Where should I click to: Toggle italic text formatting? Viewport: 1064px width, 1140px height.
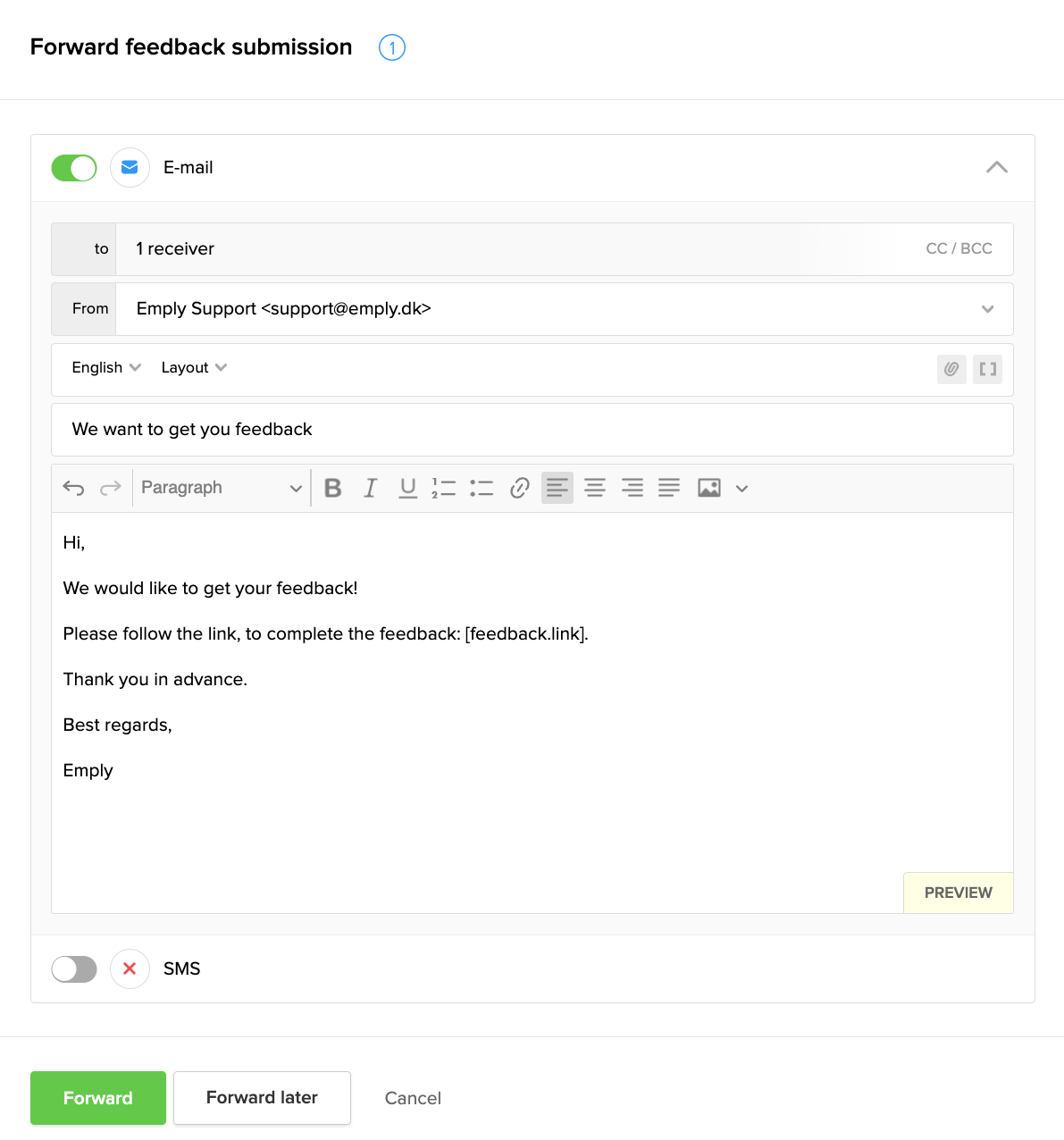370,488
